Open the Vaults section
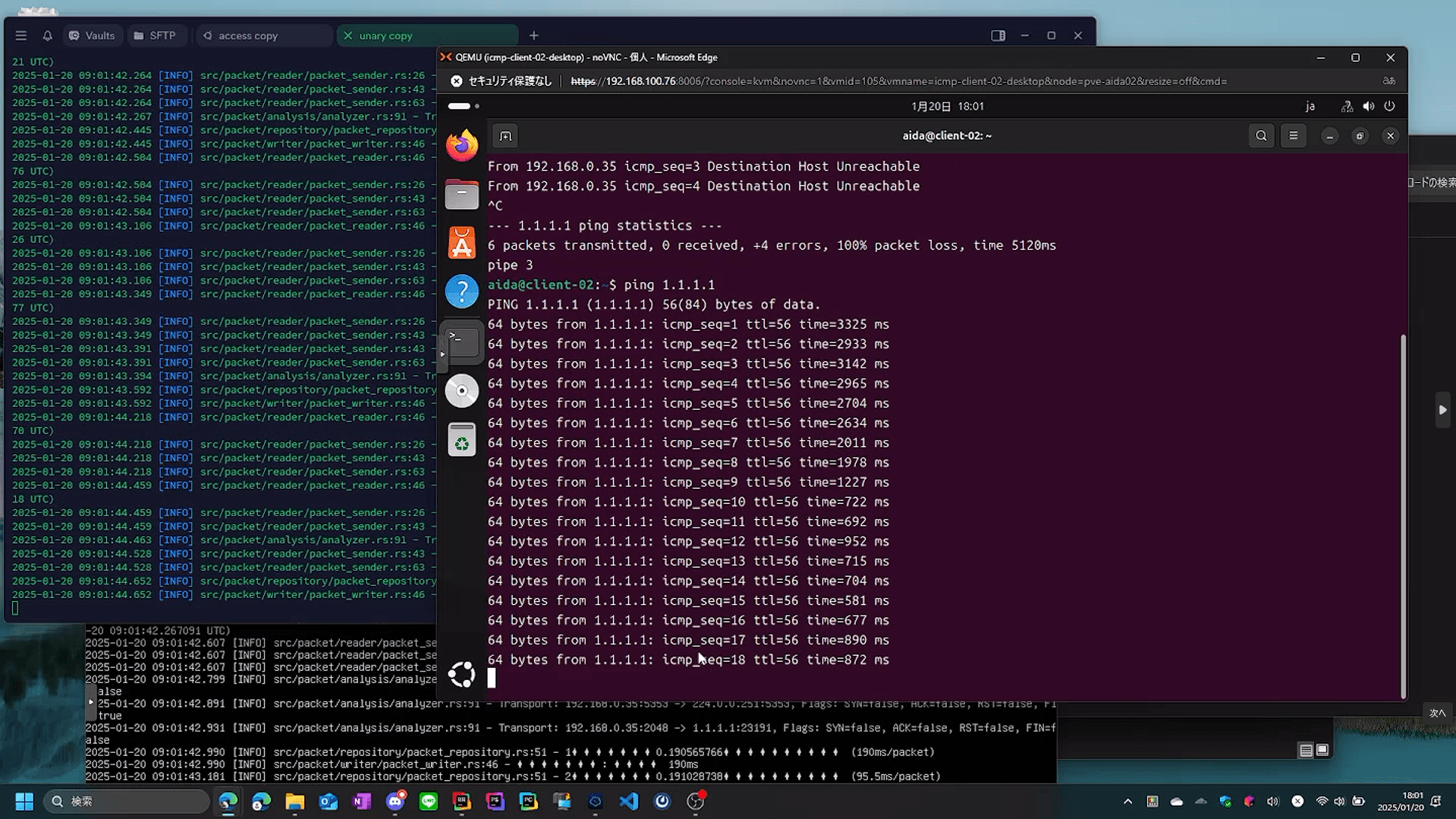1456x819 pixels. pyautogui.click(x=93, y=36)
